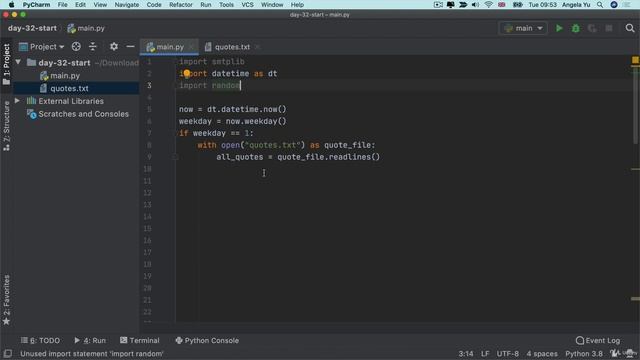Image resolution: width=640 pixels, height=360 pixels.
Task: Open the 4: Run tool window
Action: click(x=90, y=340)
